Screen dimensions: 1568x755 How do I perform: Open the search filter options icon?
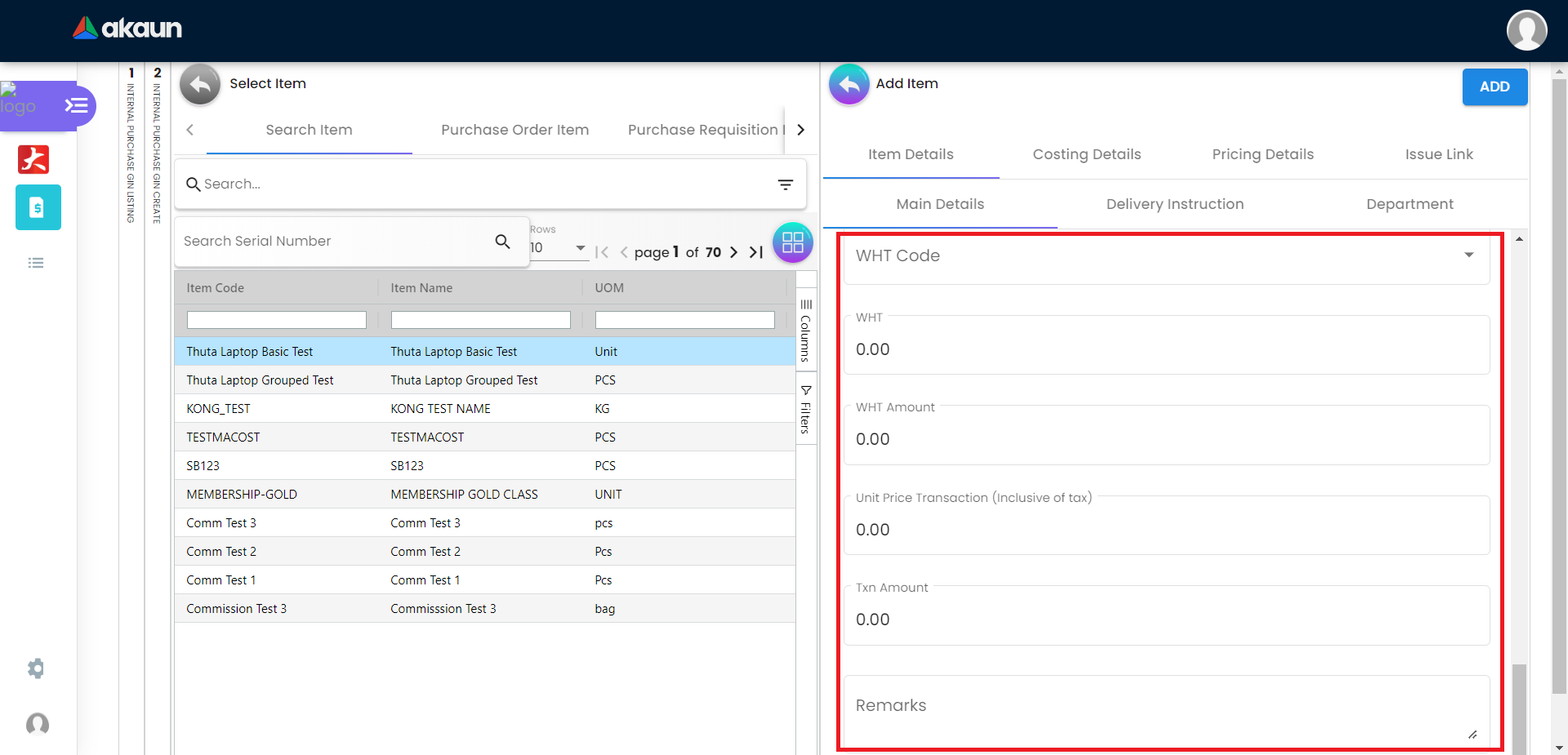[x=785, y=185]
